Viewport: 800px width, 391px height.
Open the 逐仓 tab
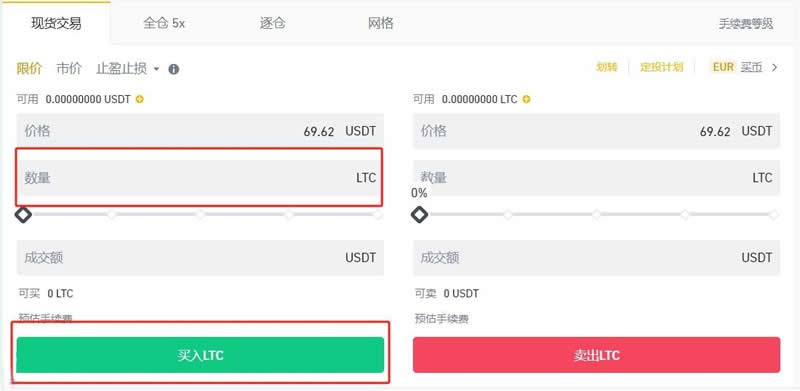(x=272, y=23)
